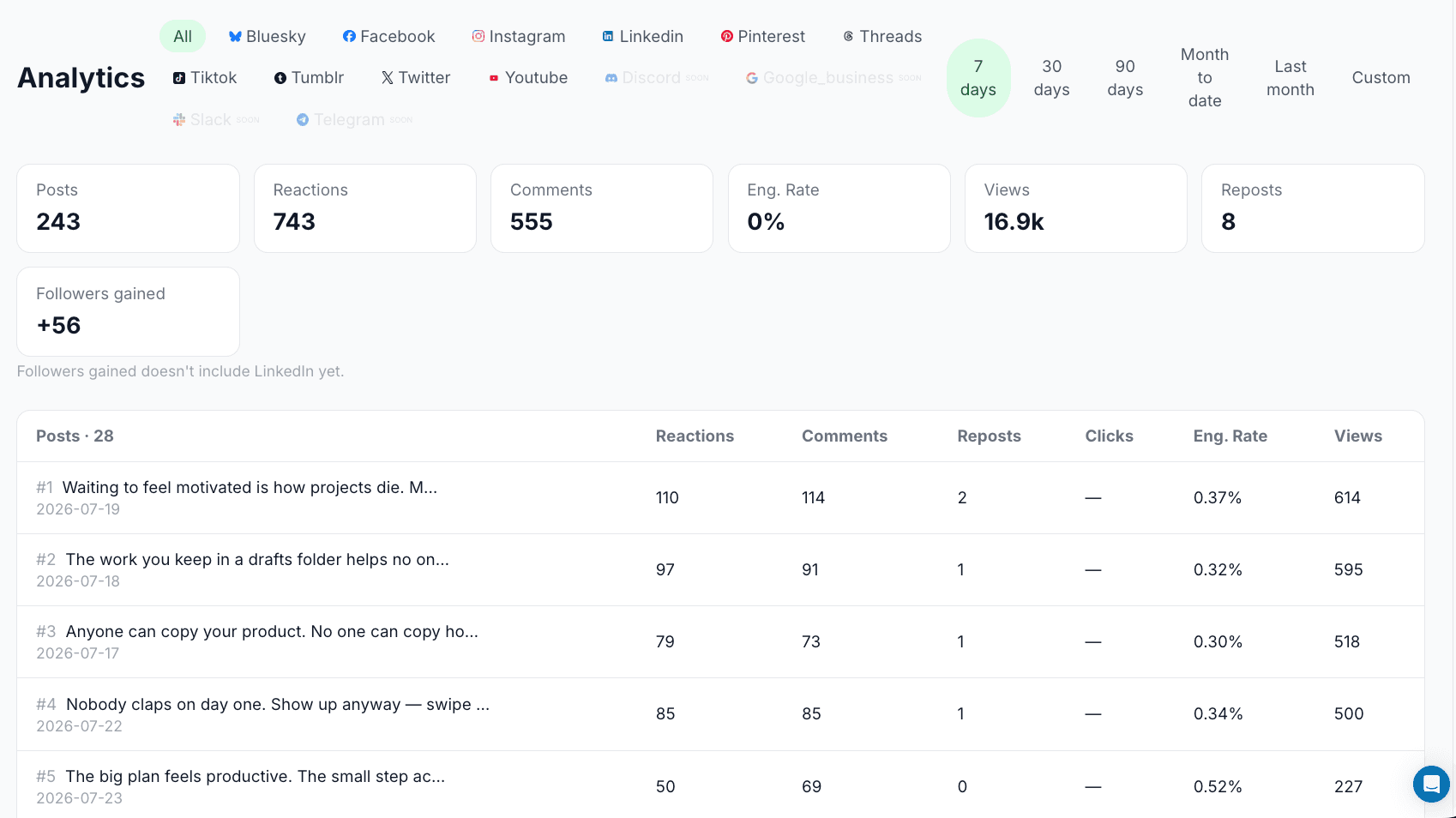Click the Posts 243 stat card
Screen dimensions: 1456x818
(x=129, y=208)
